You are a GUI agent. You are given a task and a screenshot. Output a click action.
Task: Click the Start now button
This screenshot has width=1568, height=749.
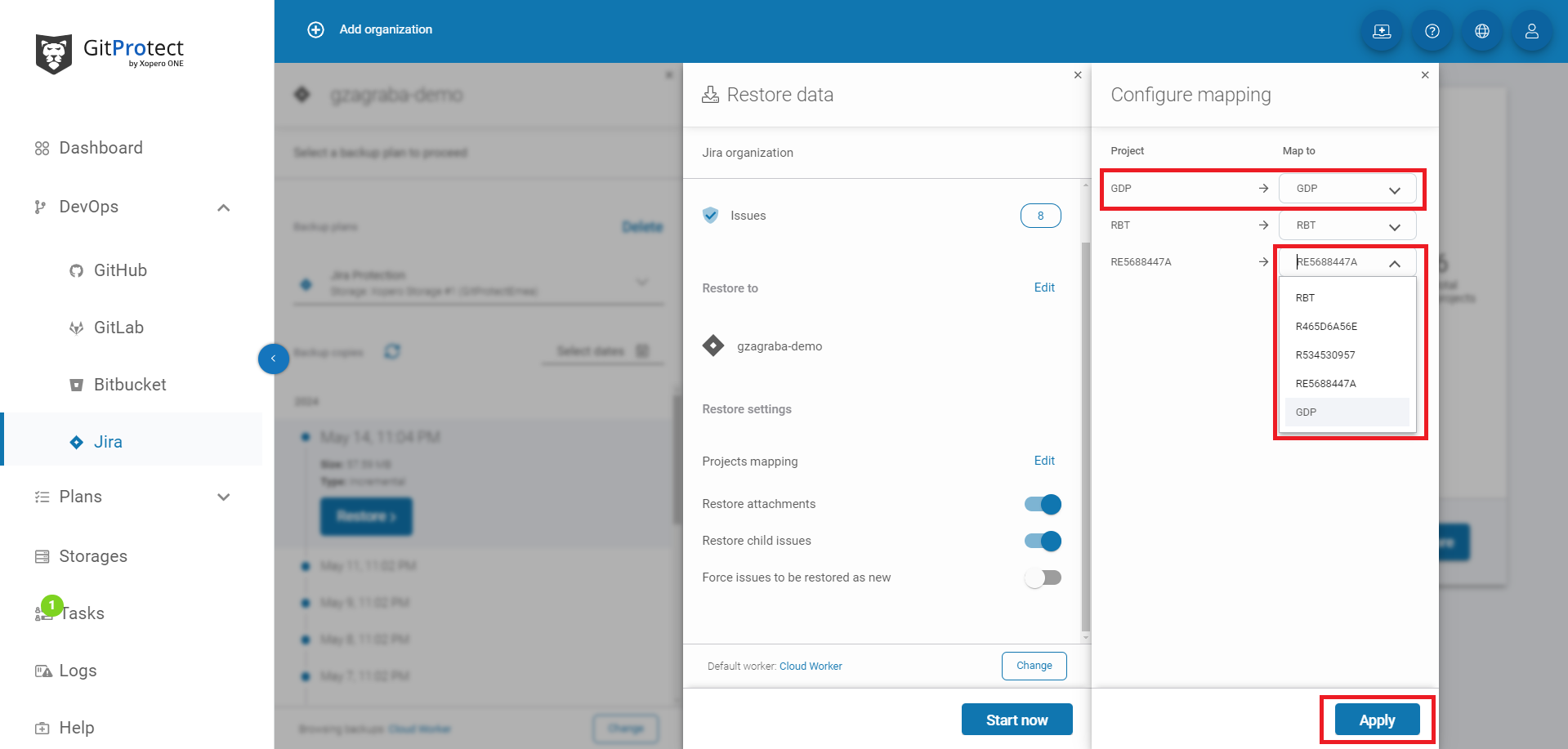click(x=1016, y=720)
